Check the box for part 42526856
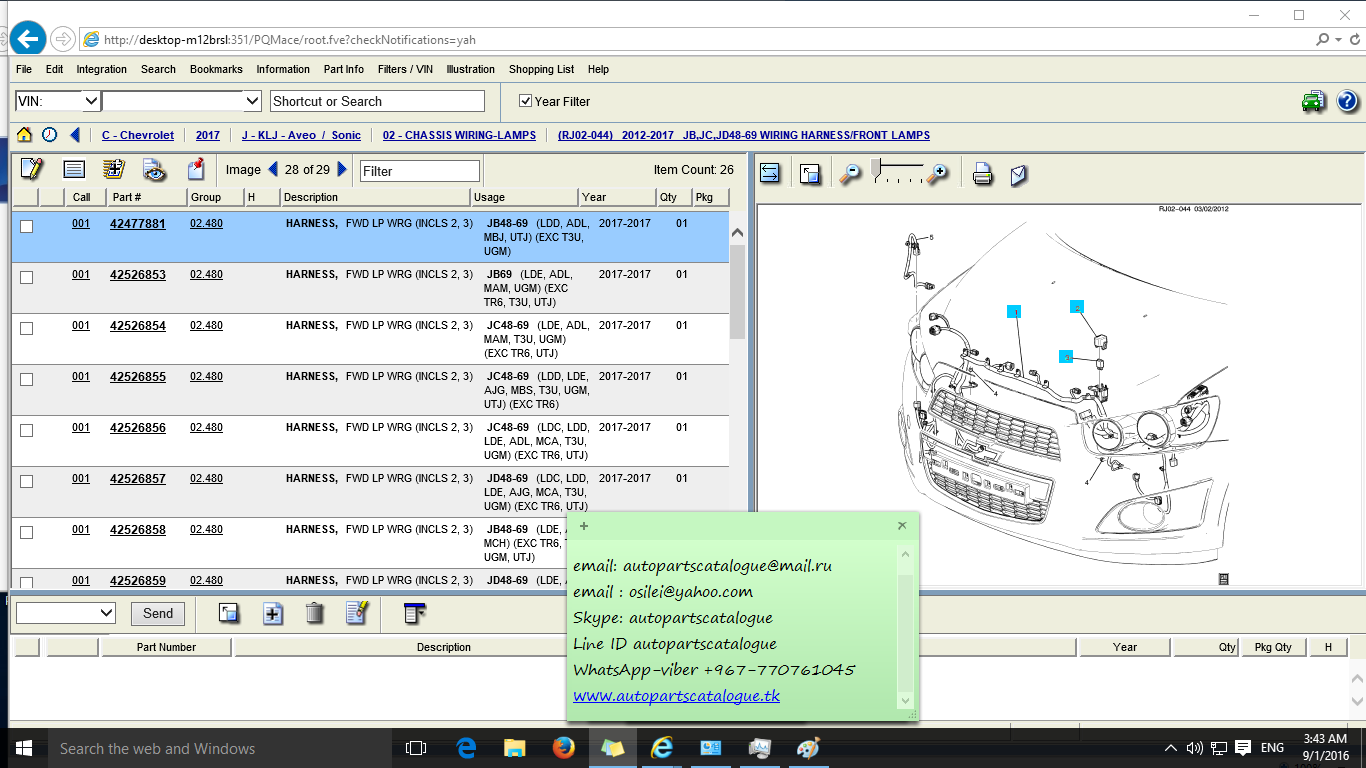This screenshot has width=1366, height=768. pyautogui.click(x=27, y=430)
